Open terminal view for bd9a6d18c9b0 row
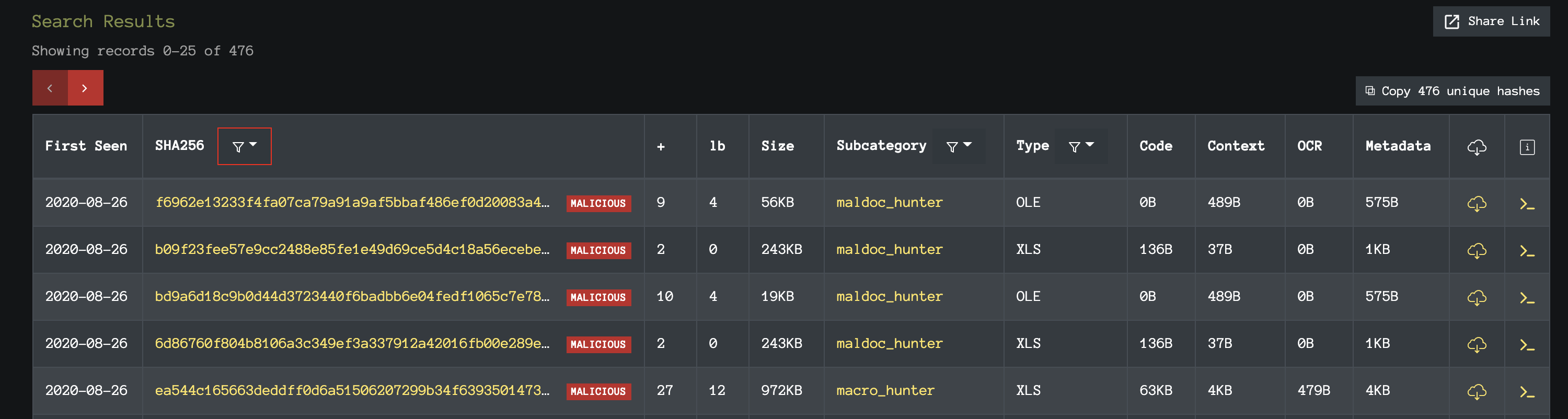 (x=1527, y=298)
